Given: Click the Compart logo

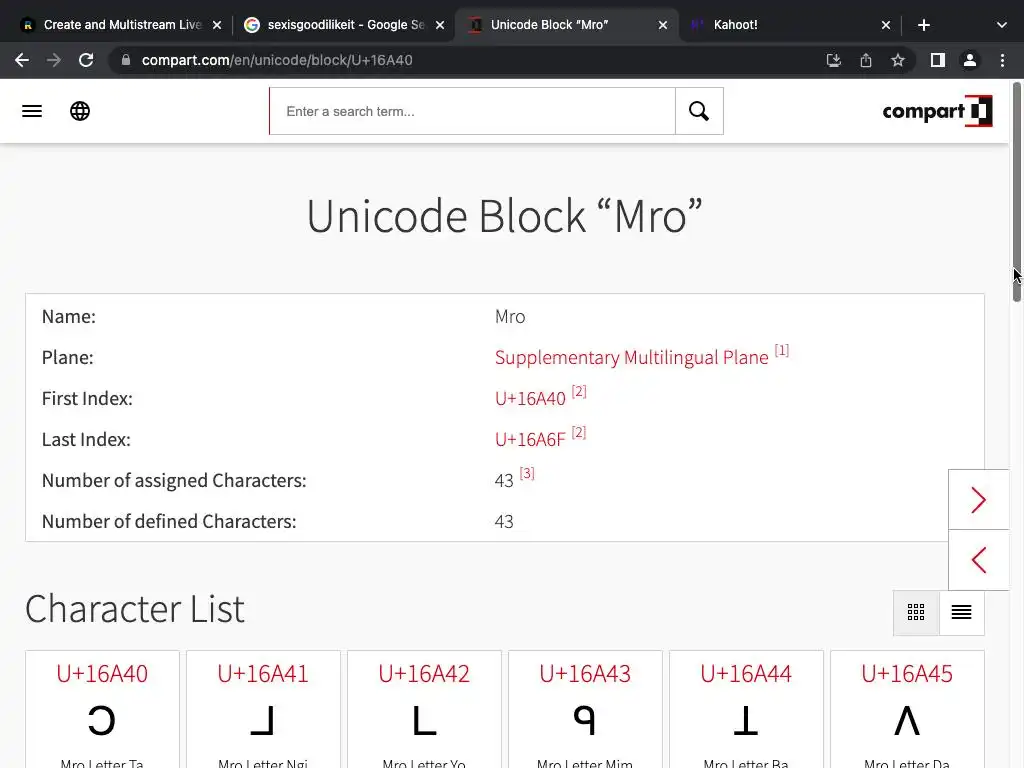Looking at the screenshot, I should [x=936, y=111].
